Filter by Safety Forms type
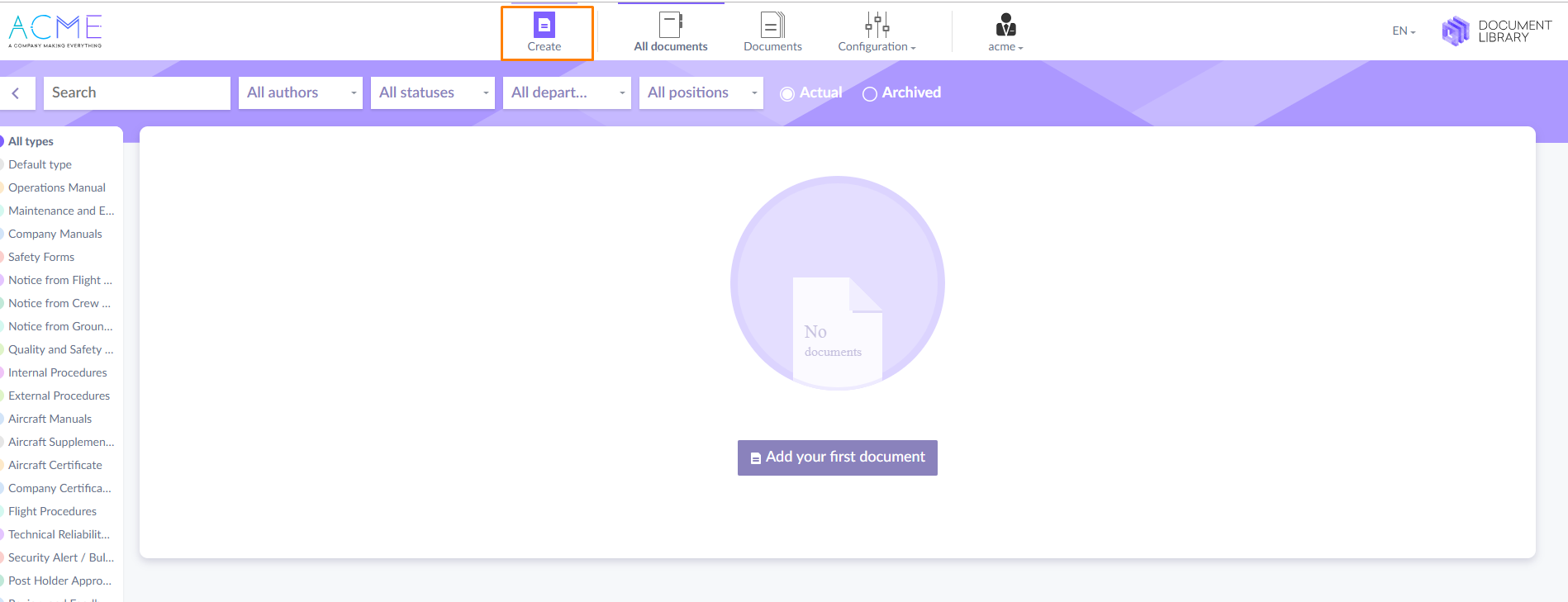Viewport: 1568px width, 602px height. (41, 257)
